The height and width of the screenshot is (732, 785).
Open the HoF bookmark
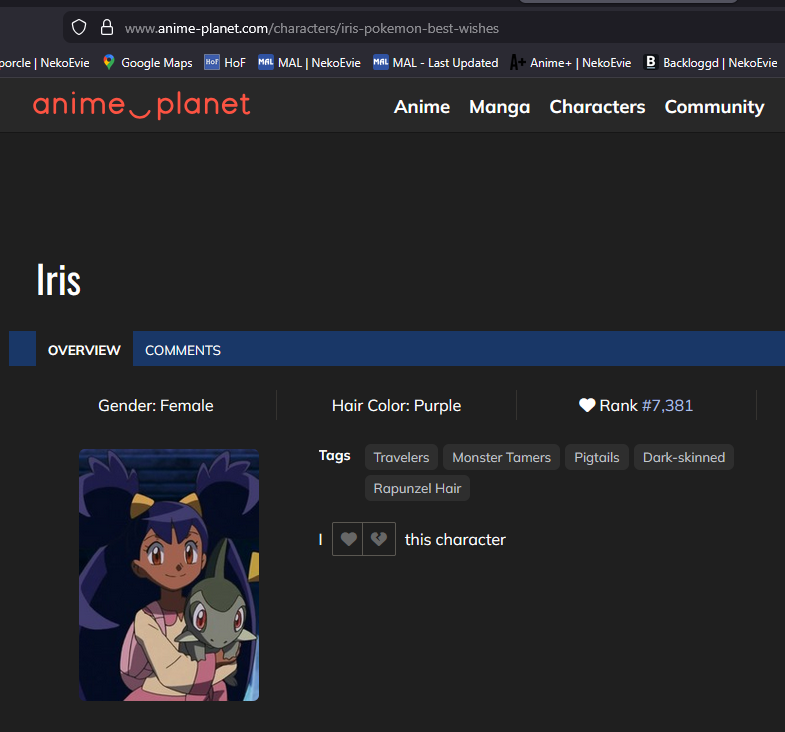225,63
